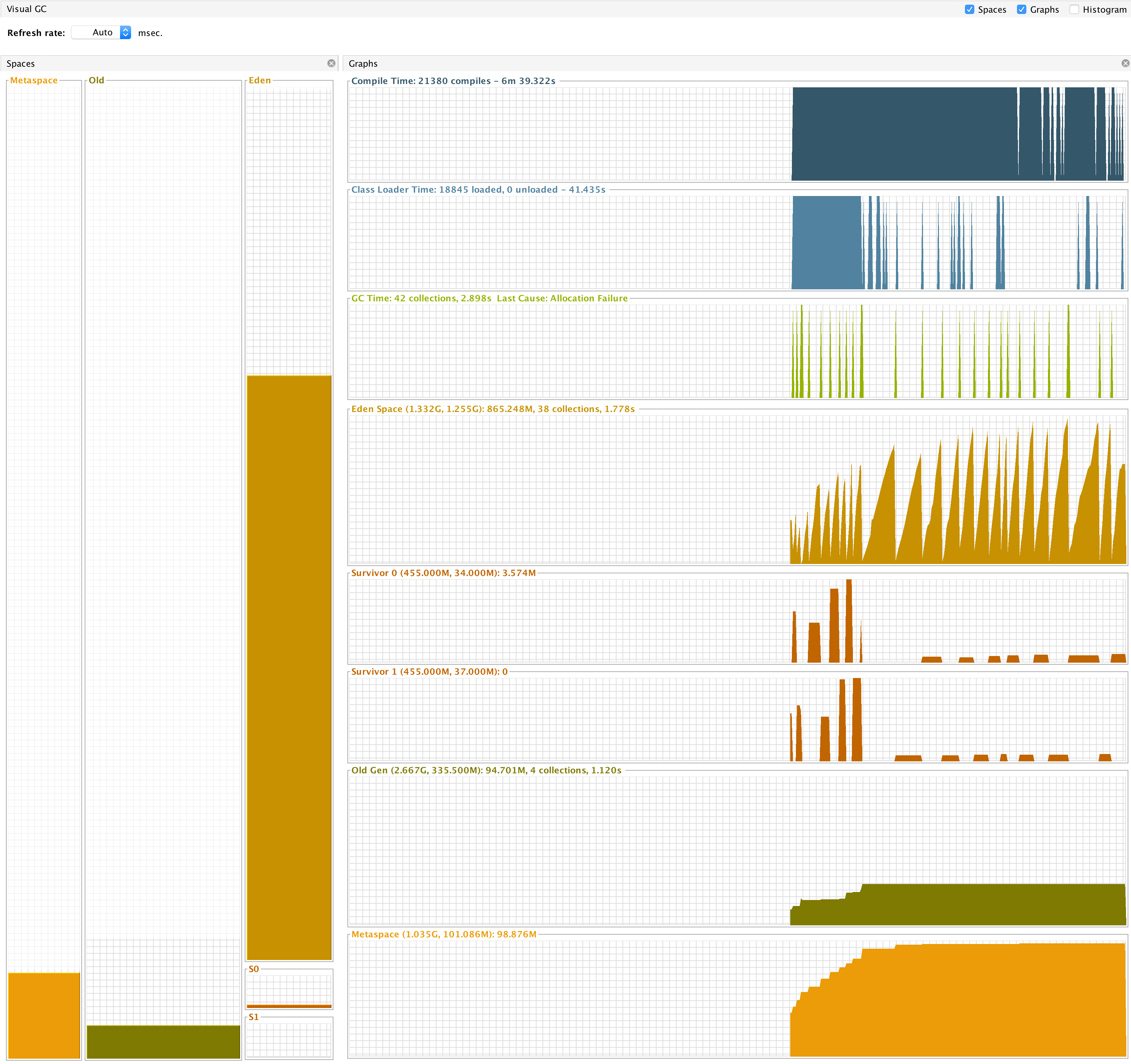Close the Spaces panel via its x icon
The width and height of the screenshot is (1131, 1064).
(332, 63)
